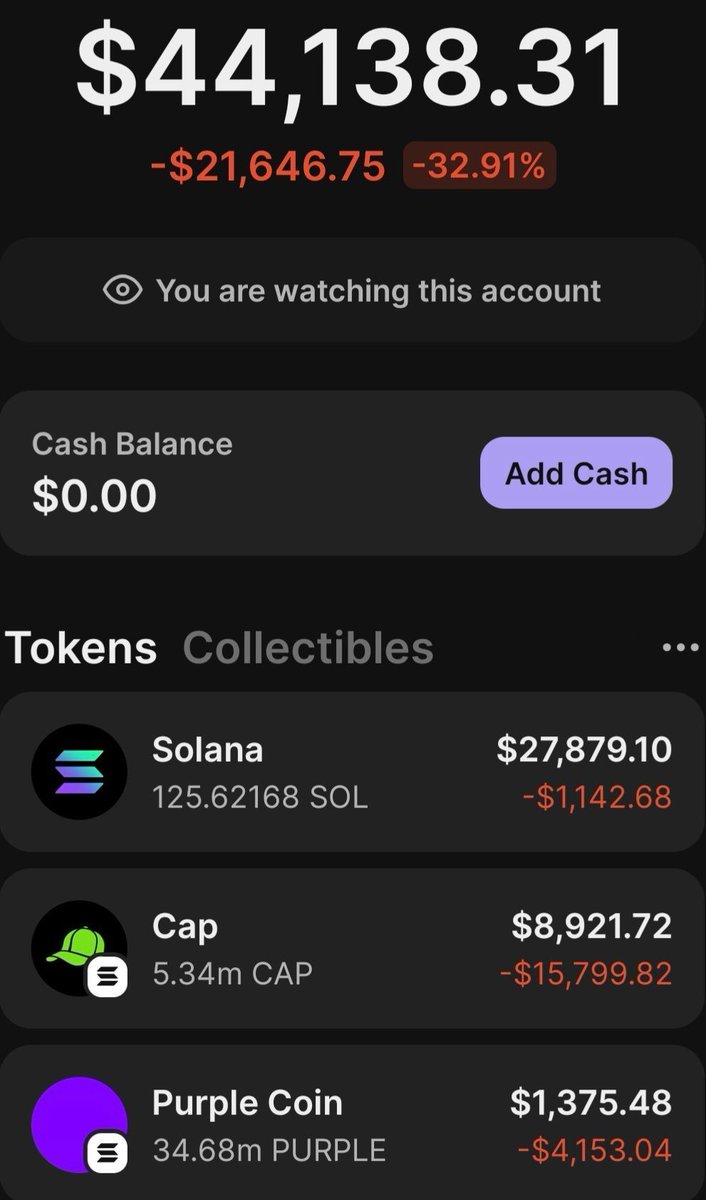Tap the Cash Balance $0.00 amount
This screenshot has width=706, height=1200.
coord(95,497)
